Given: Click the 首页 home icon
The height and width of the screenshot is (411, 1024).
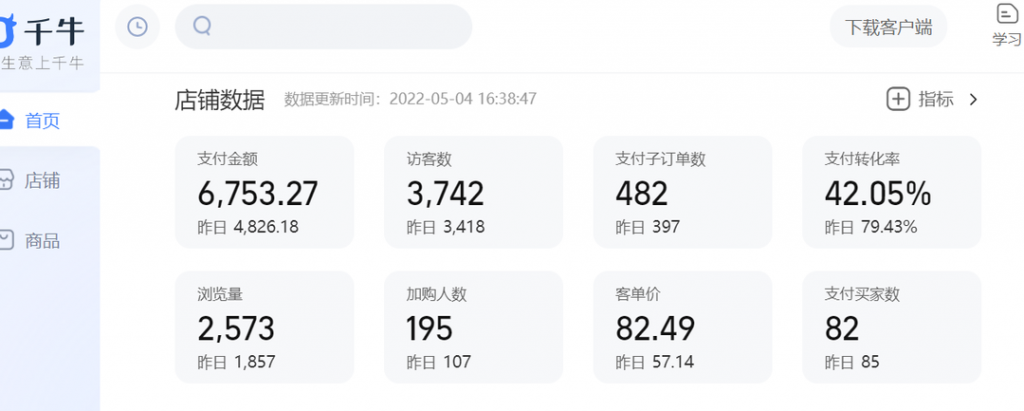Looking at the screenshot, I should tap(5, 120).
